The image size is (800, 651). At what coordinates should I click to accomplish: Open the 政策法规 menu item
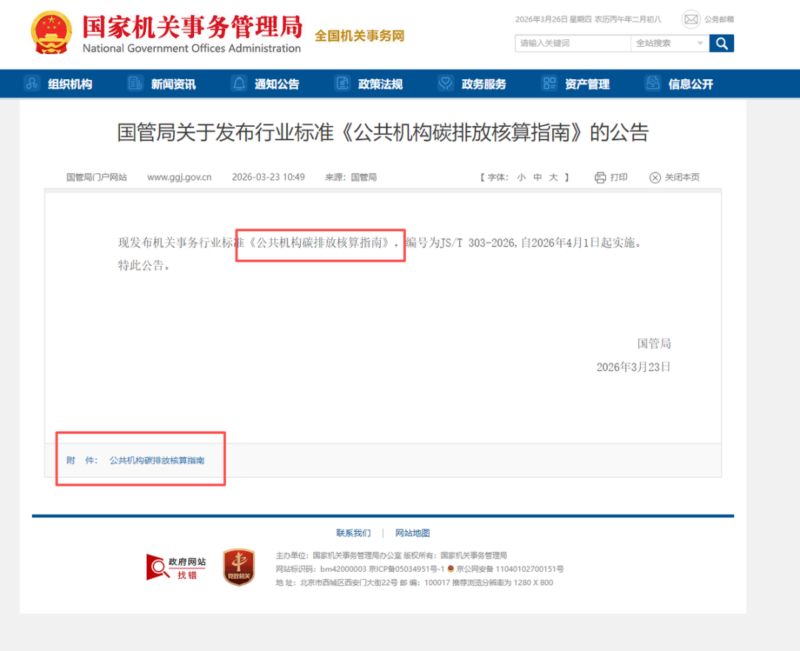click(380, 84)
